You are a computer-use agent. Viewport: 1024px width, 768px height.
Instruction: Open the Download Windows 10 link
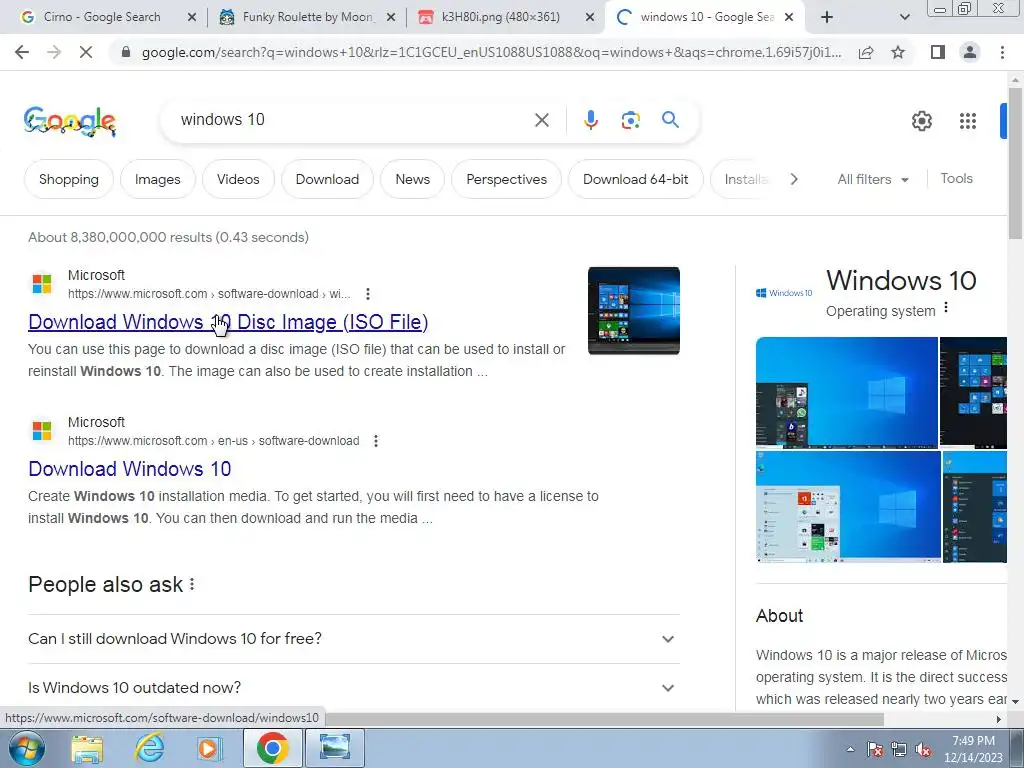129,469
